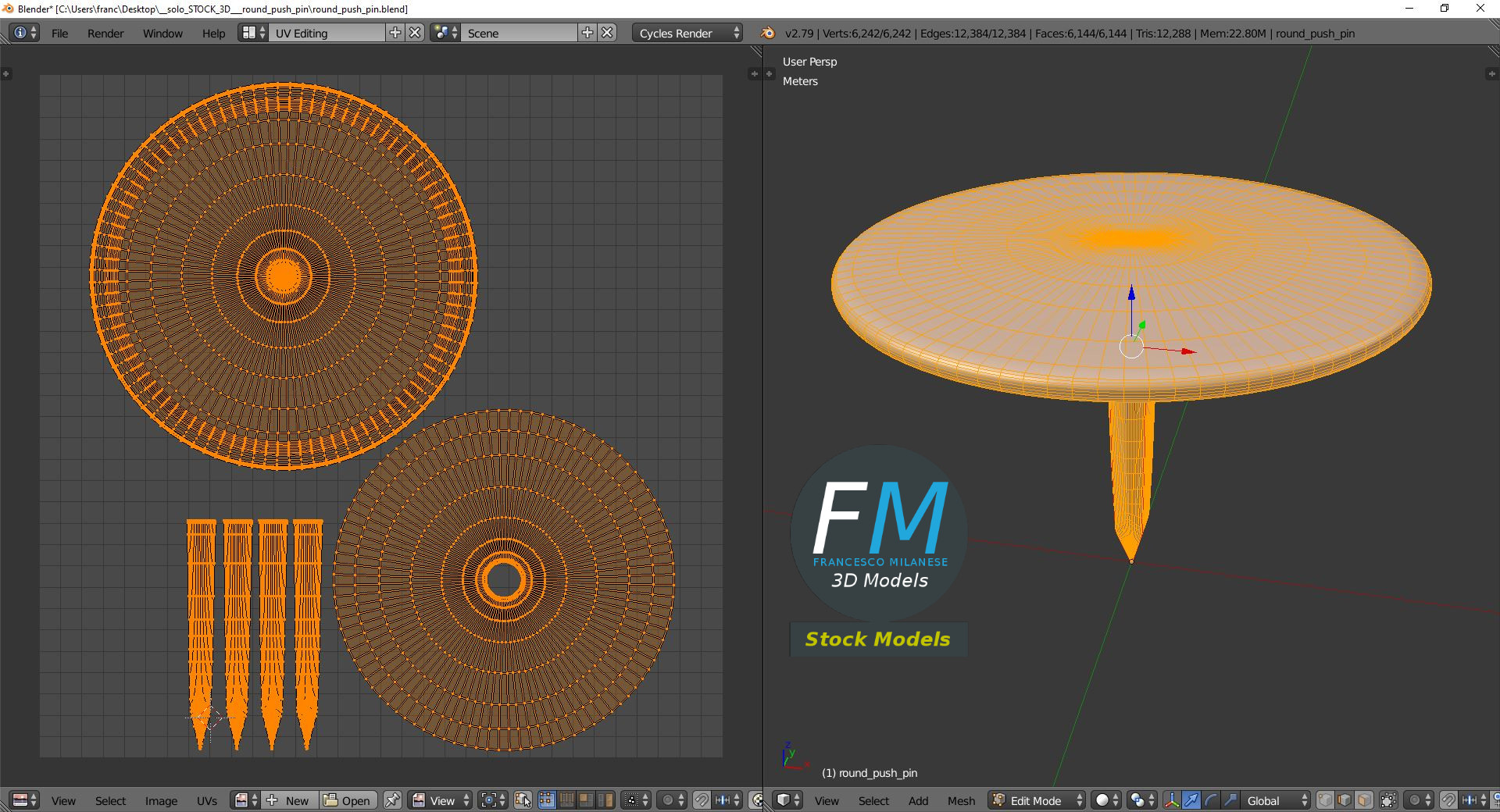Viewport: 1500px width, 812px height.
Task: Open the UVs menu
Action: [x=207, y=801]
